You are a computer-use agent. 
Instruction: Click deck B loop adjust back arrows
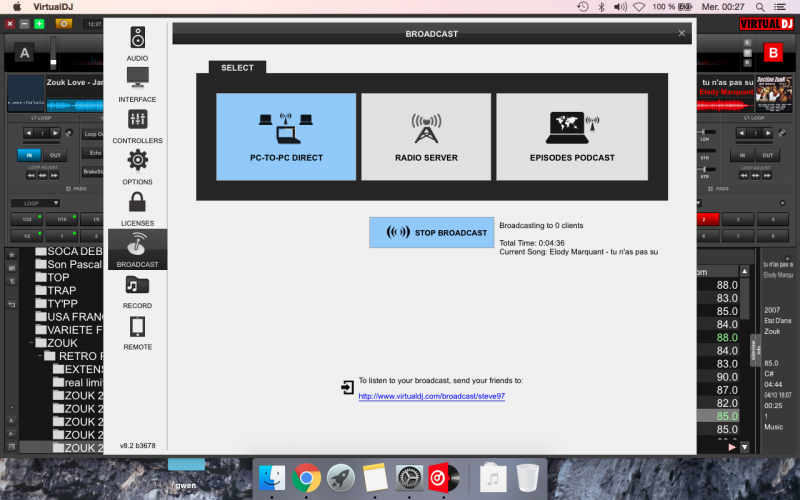744,176
